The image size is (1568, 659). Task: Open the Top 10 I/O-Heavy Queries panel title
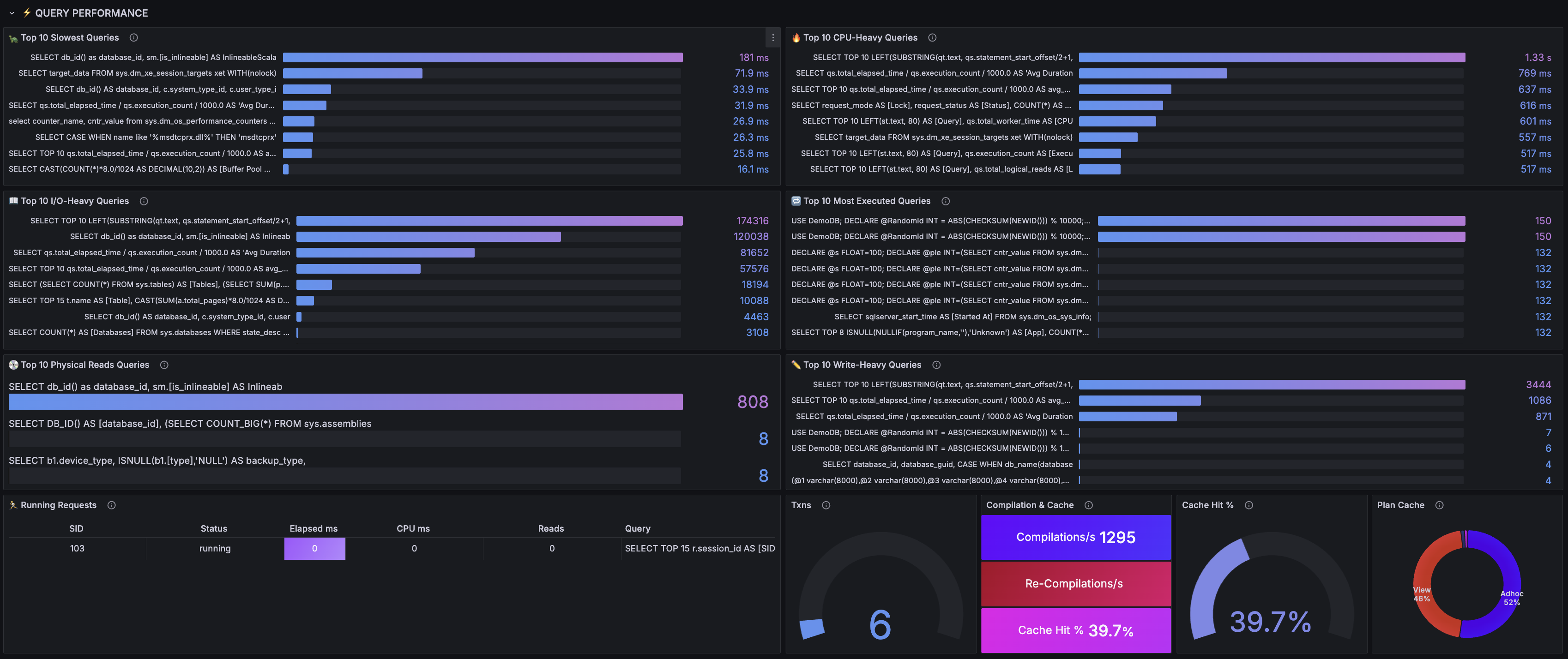pos(75,201)
